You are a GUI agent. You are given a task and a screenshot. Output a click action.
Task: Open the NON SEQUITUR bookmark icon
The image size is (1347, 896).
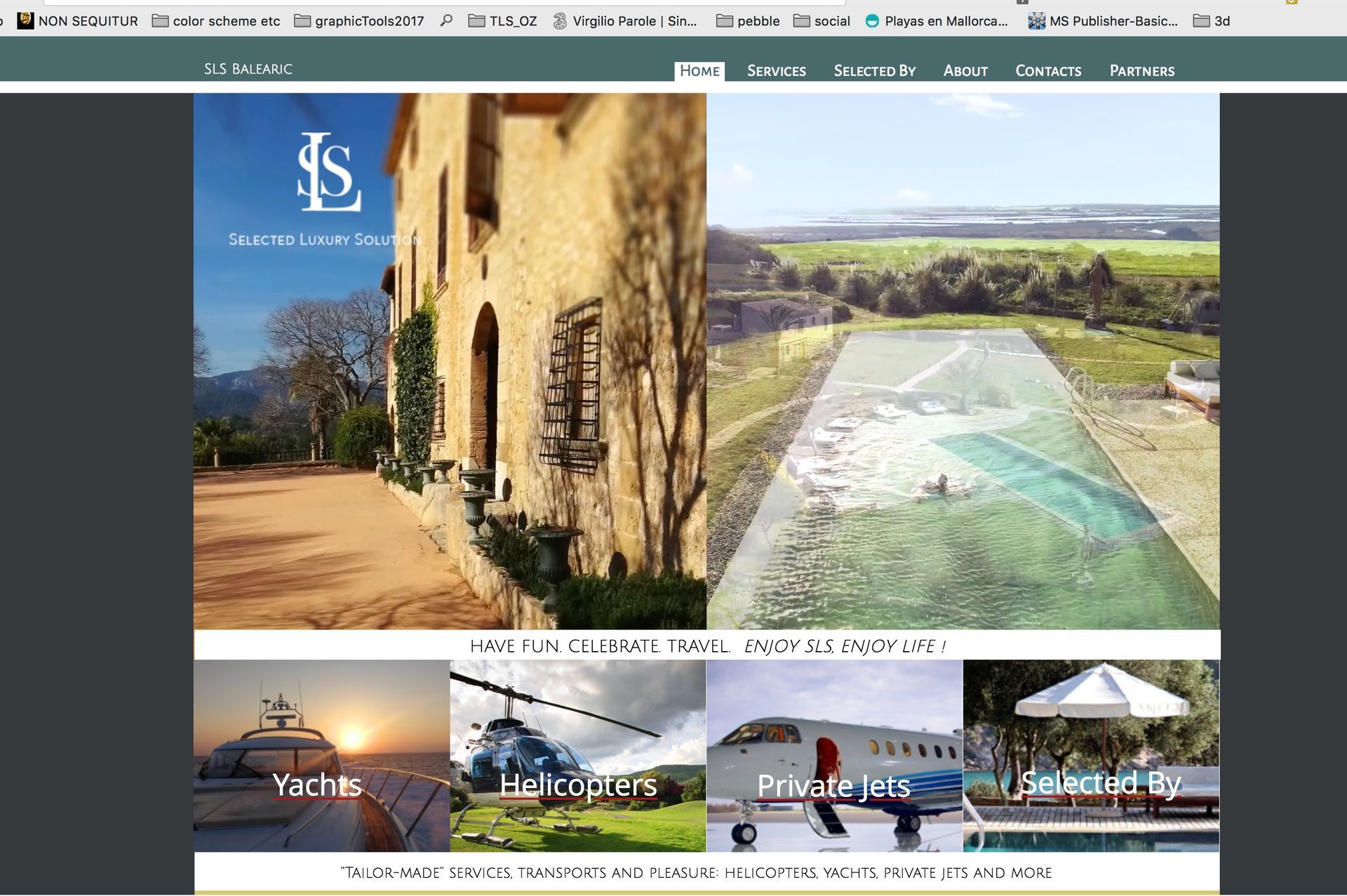tap(26, 20)
